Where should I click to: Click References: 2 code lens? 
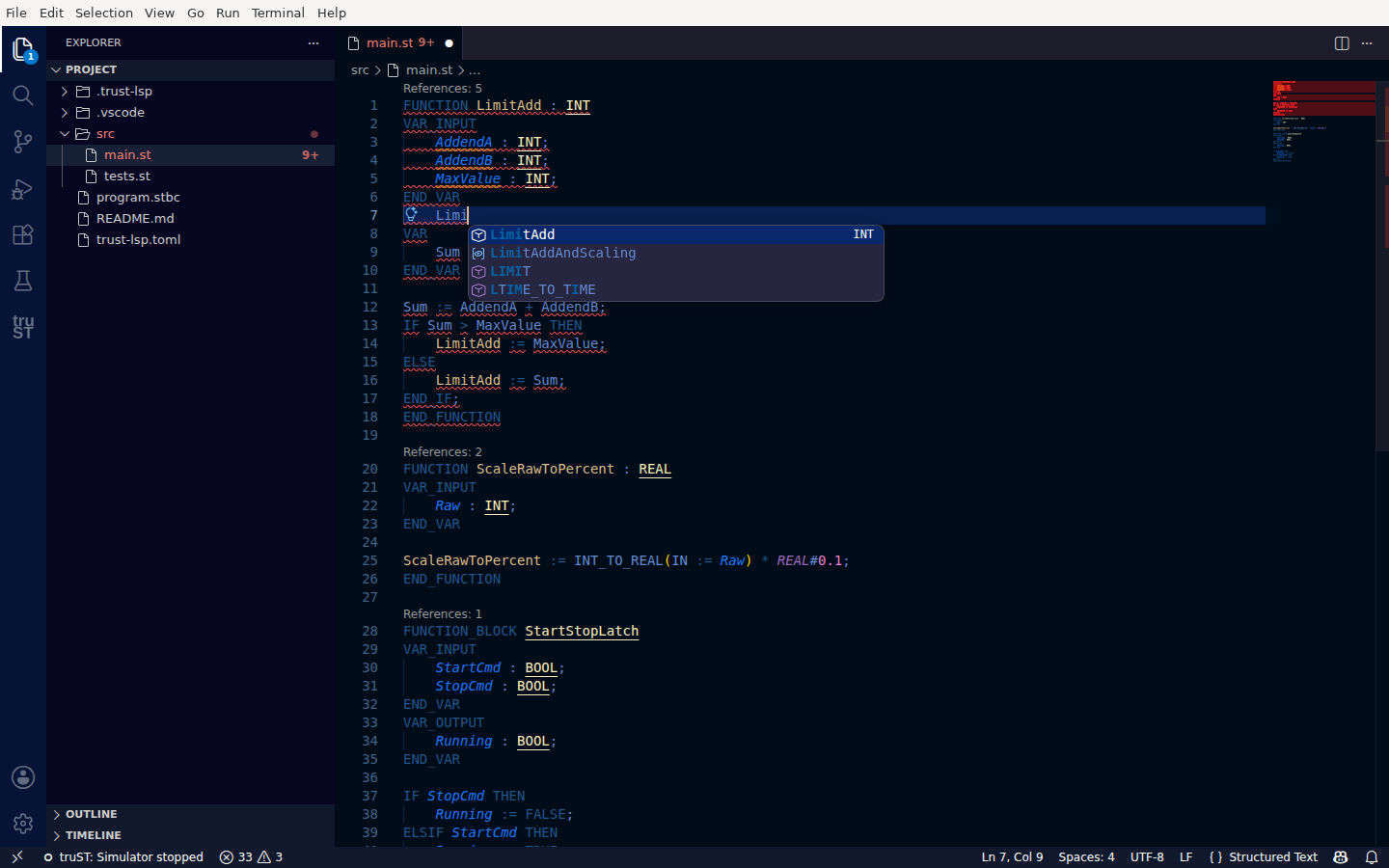click(442, 452)
